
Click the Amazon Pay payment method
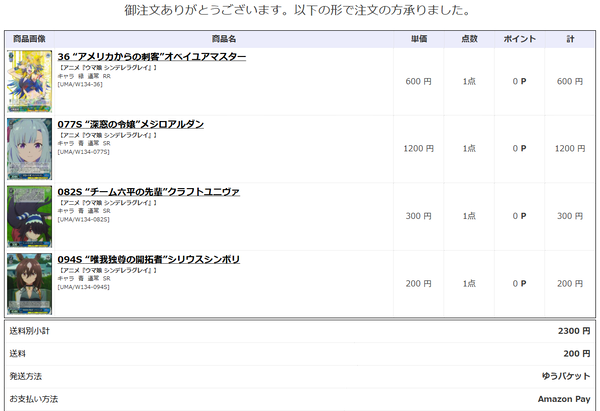click(564, 399)
